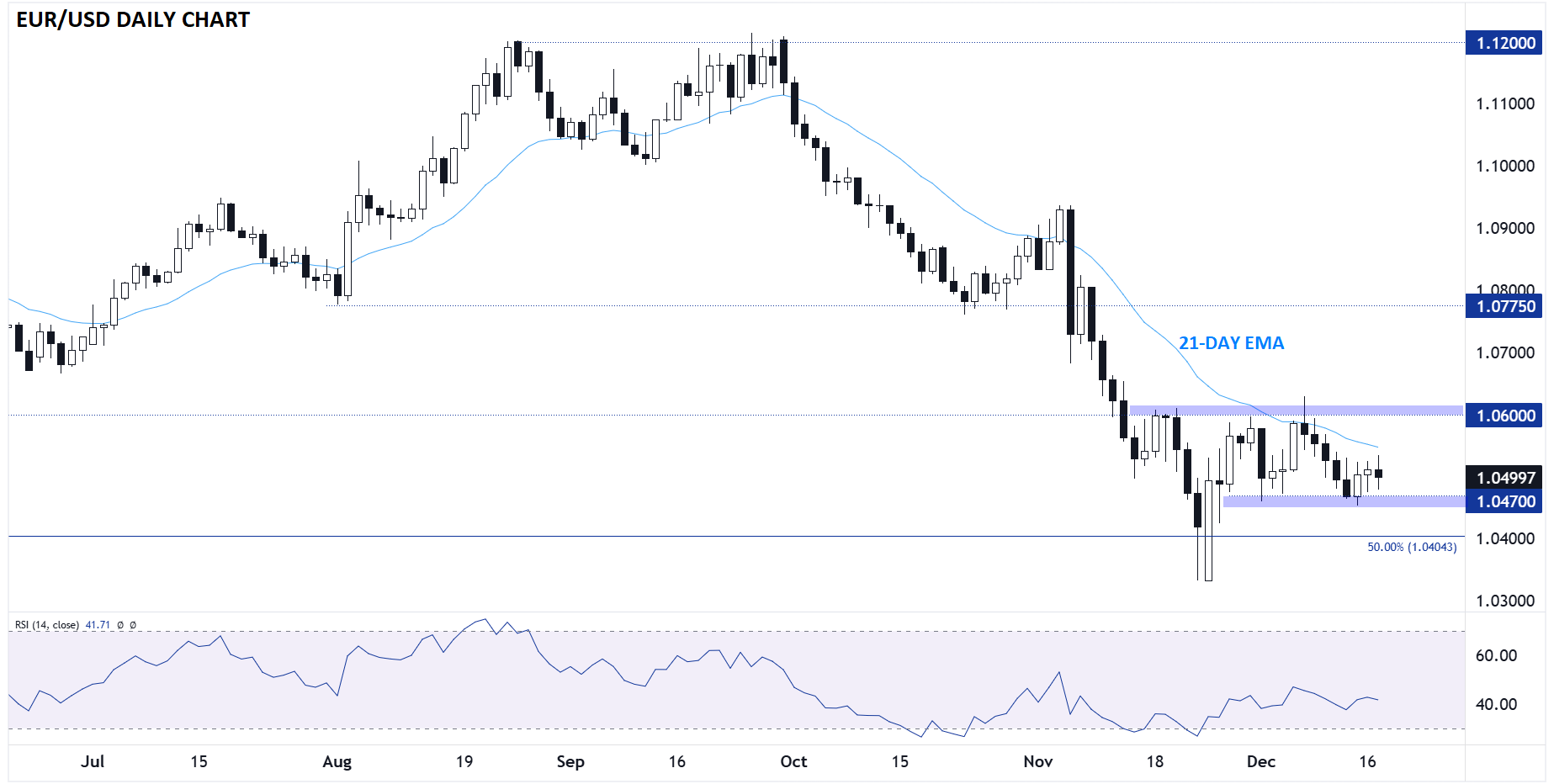Click the purple 1.04700 support zone band
1554x784 pixels.
(1343, 501)
